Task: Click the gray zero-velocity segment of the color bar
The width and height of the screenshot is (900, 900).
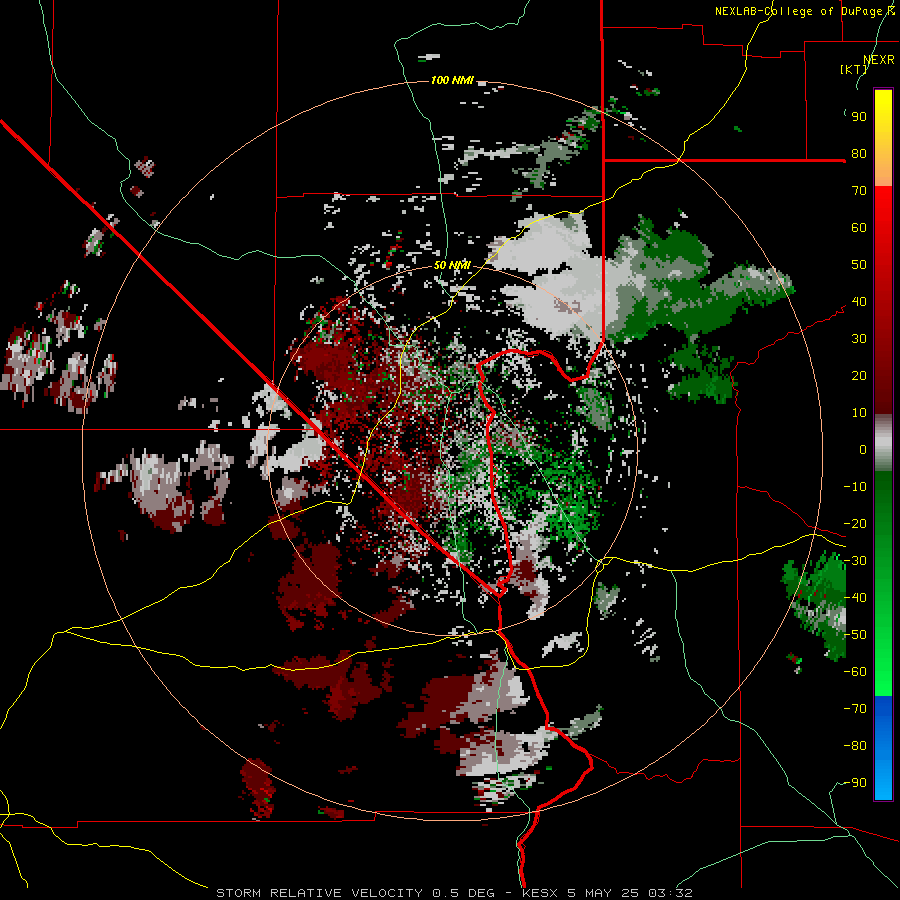Action: pyautogui.click(x=883, y=443)
